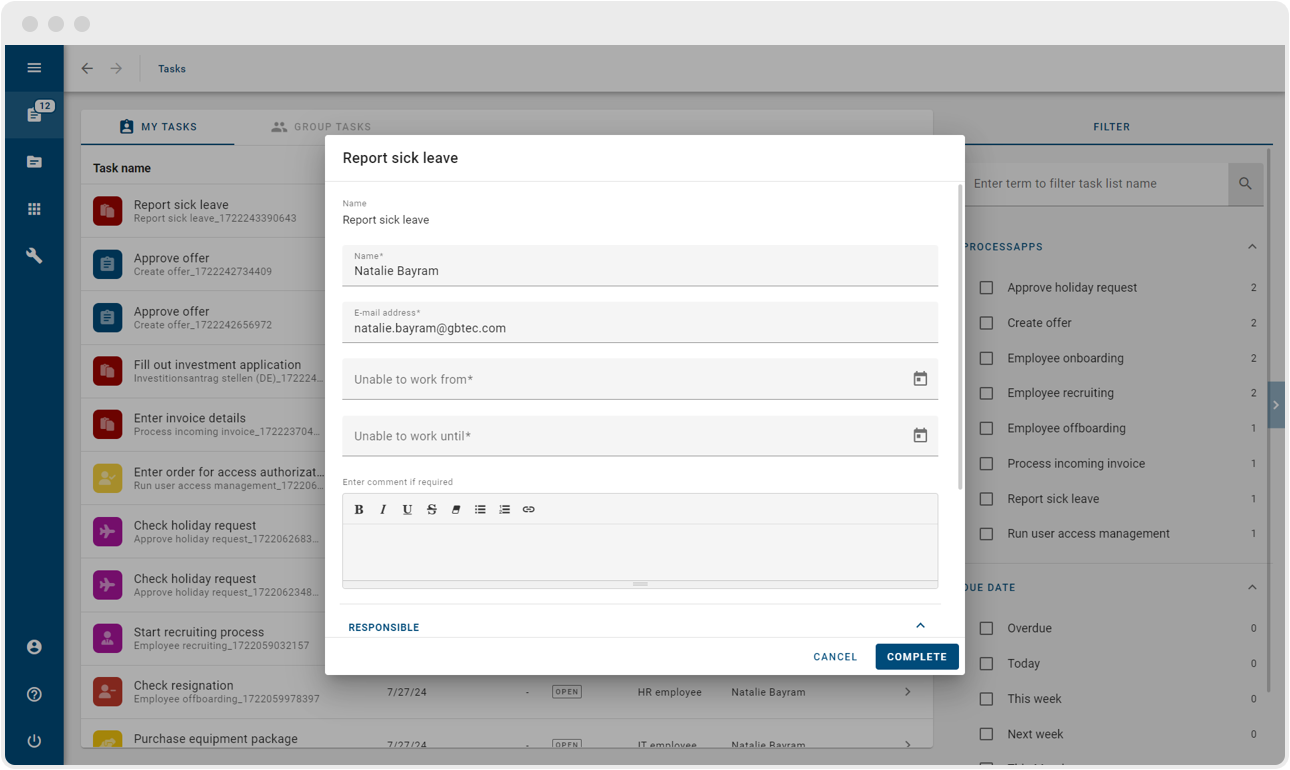Open the user profile icon in sidebar
Image resolution: width=1290 pixels, height=770 pixels.
click(34, 647)
